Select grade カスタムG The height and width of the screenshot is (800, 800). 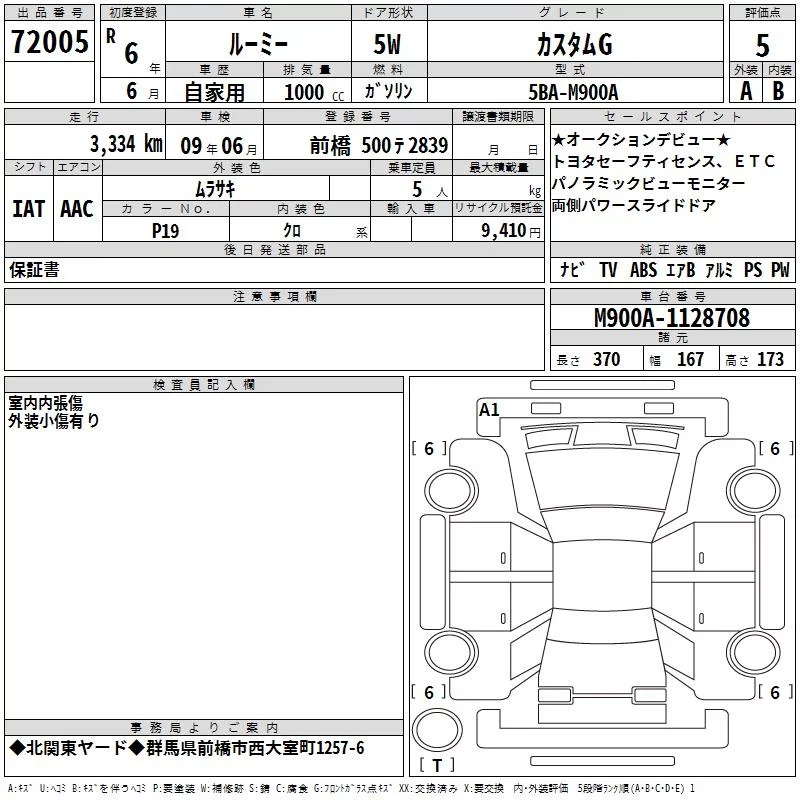[574, 45]
